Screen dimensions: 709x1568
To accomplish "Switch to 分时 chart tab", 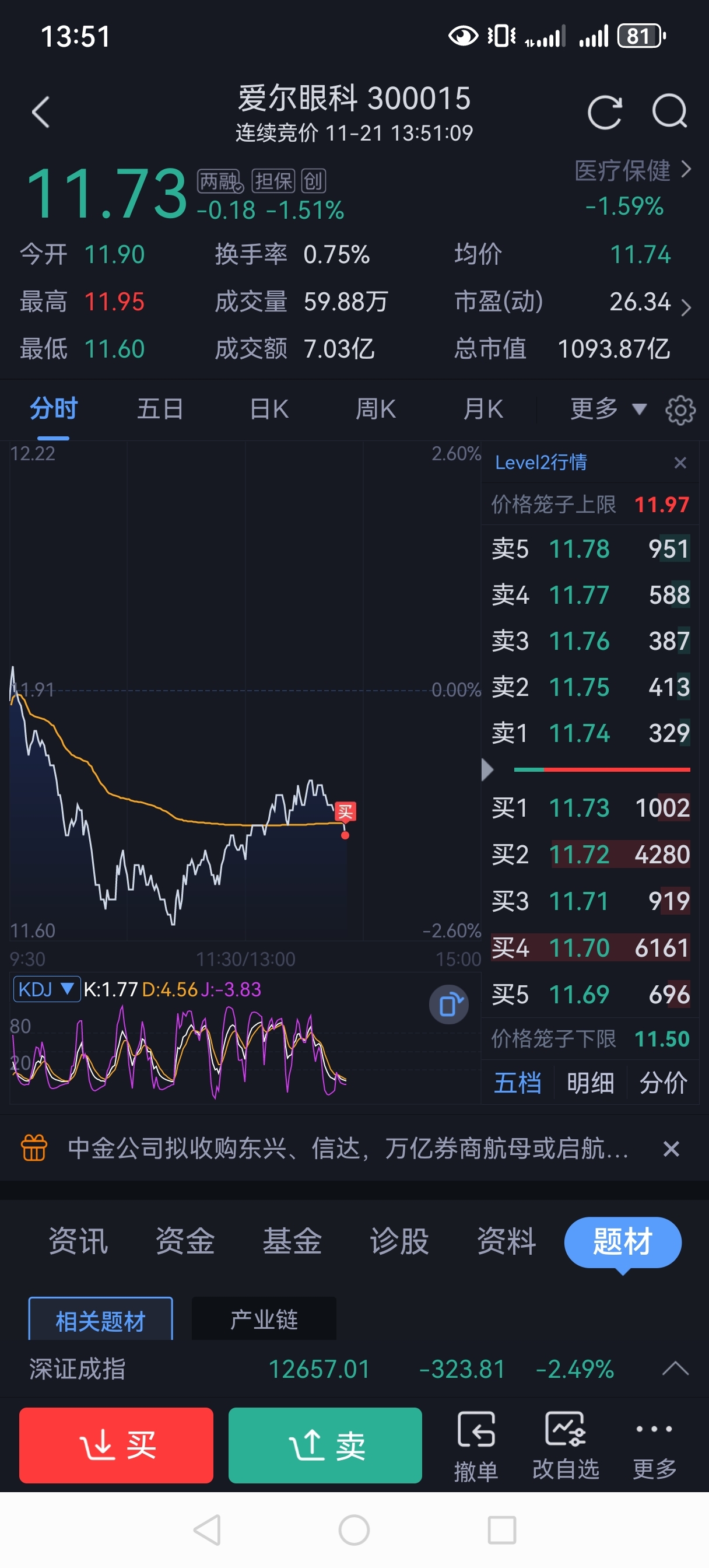I will [x=54, y=409].
